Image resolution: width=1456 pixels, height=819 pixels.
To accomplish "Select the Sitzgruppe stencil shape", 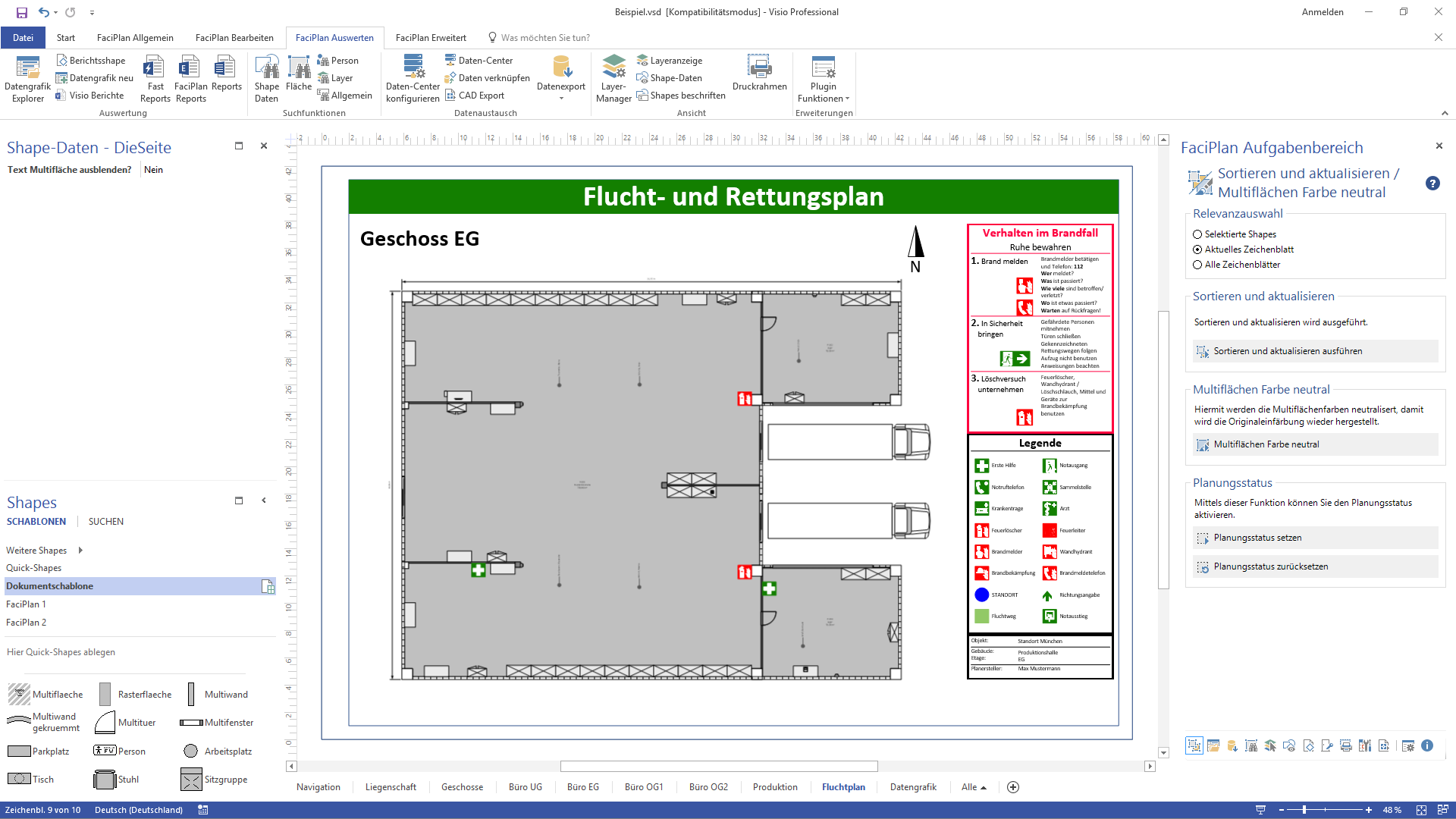I will point(215,780).
